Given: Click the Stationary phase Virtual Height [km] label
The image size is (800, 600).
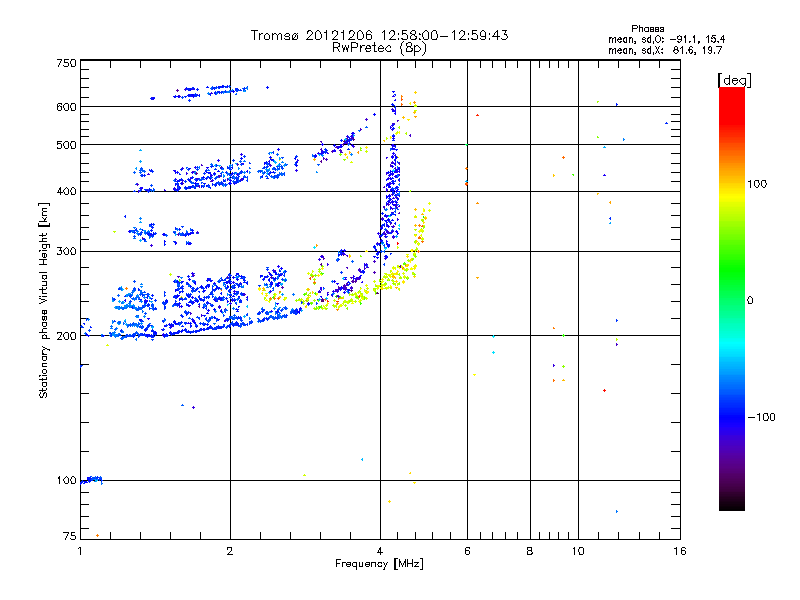Looking at the screenshot, I should coord(44,300).
